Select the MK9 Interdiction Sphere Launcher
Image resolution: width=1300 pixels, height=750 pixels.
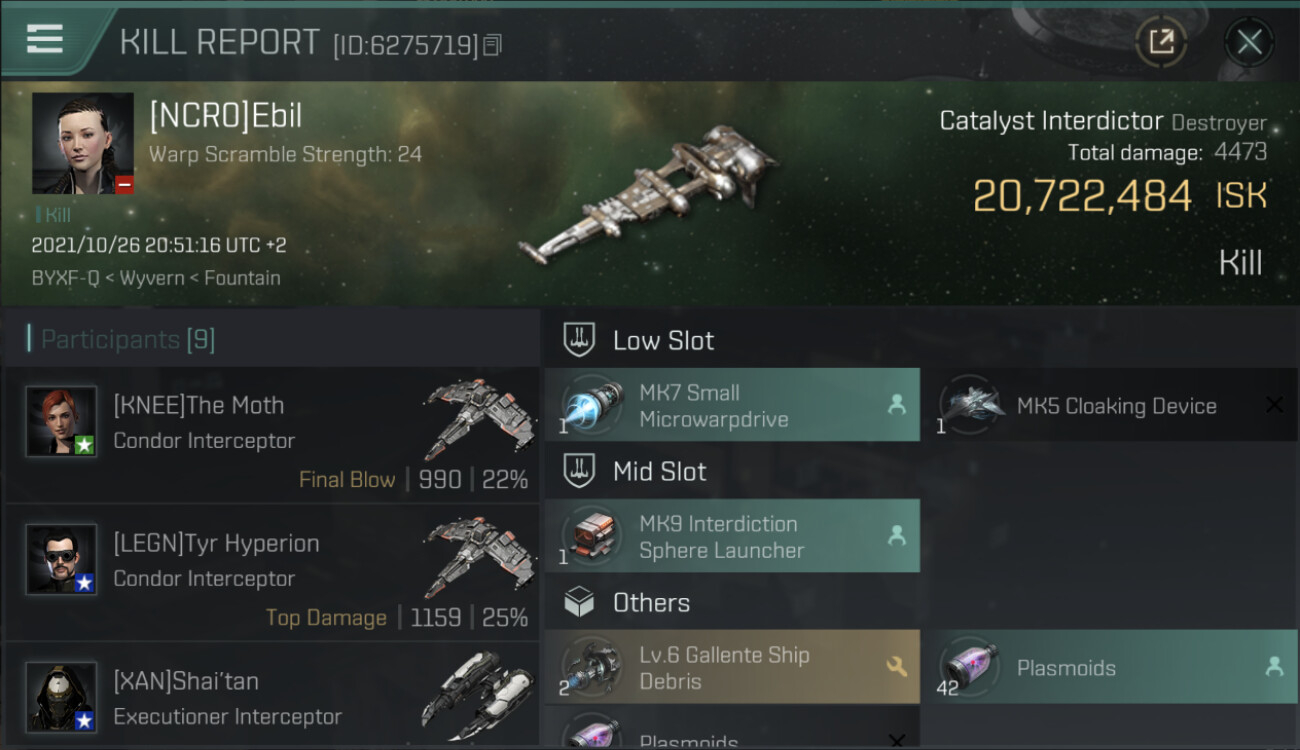pos(732,536)
